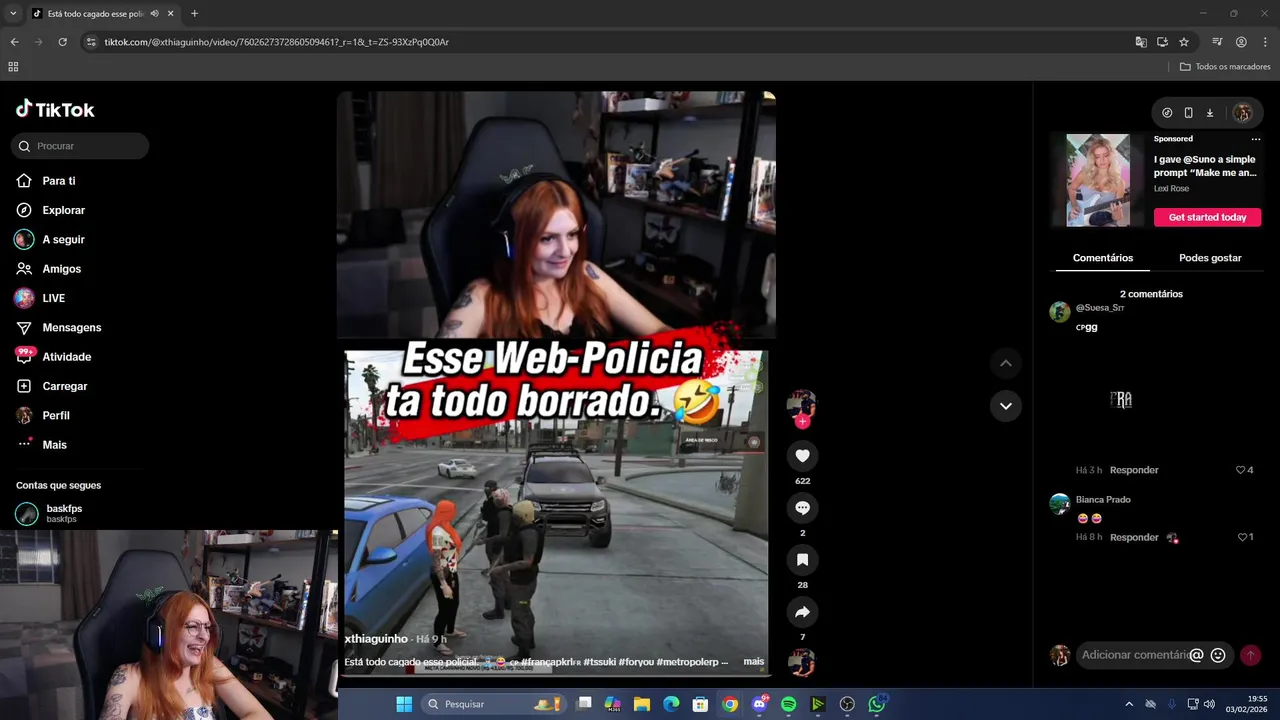
Task: Open the Bianca Prado commenter profile
Action: pos(1103,499)
